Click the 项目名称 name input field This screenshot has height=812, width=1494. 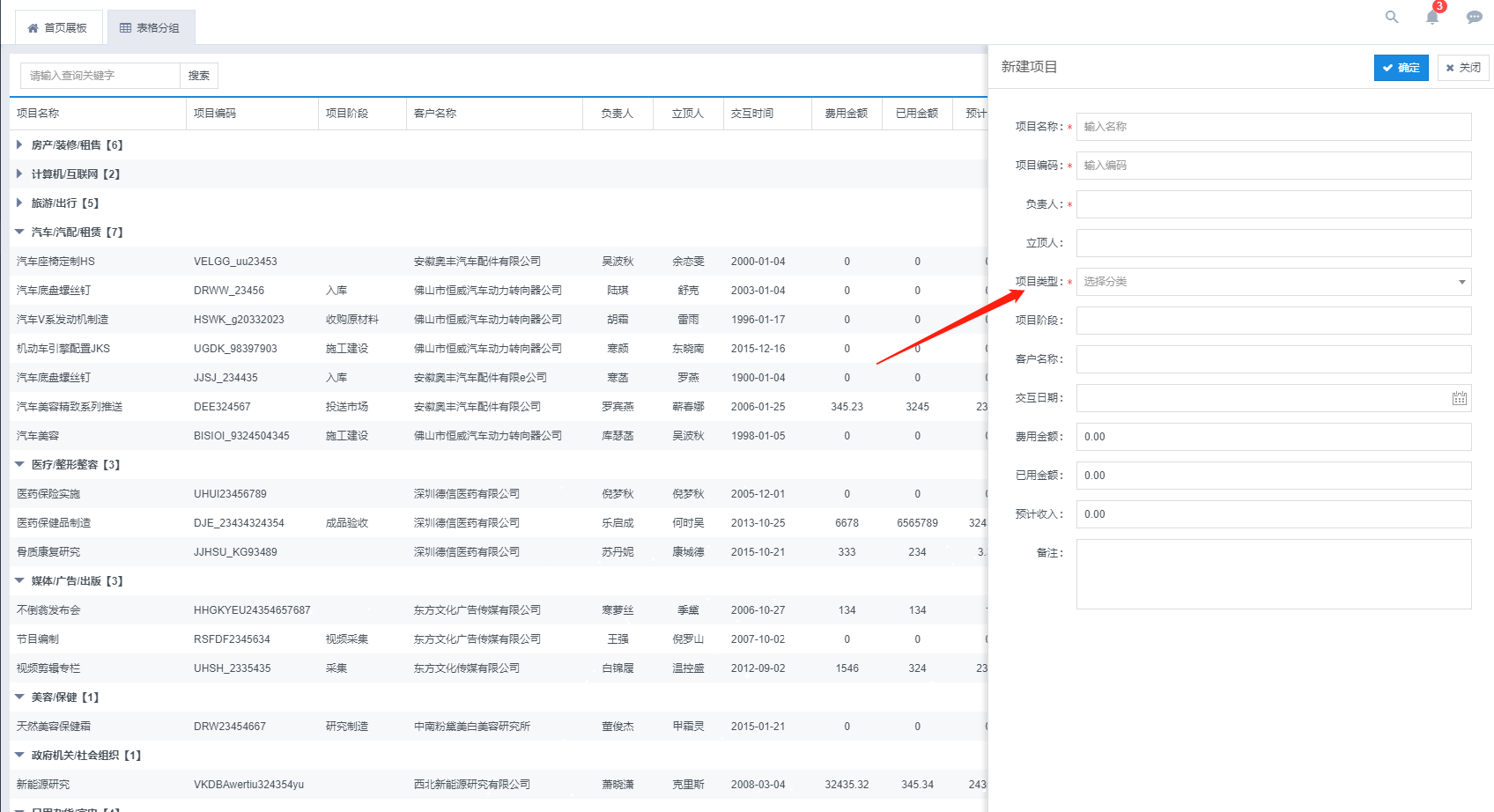1274,127
